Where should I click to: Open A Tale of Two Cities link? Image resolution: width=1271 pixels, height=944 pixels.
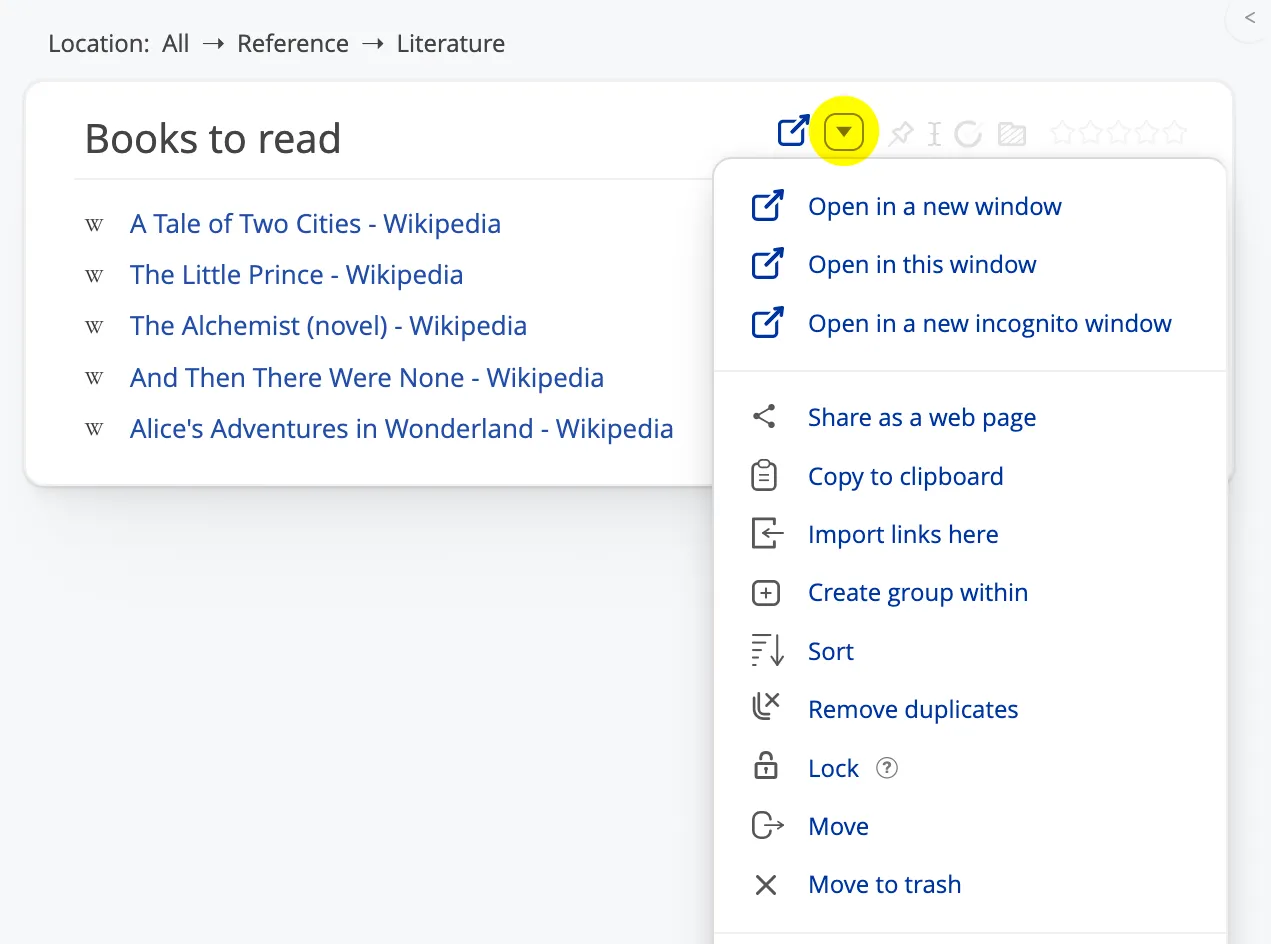(315, 224)
